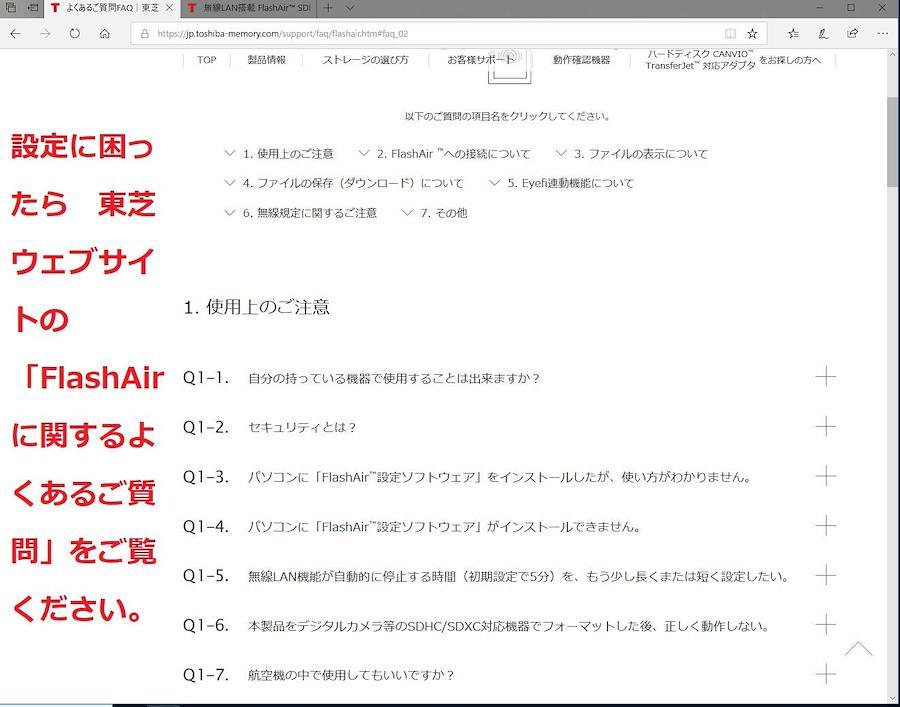
Task: Expand Q1-3 answer with plus icon
Action: point(825,476)
